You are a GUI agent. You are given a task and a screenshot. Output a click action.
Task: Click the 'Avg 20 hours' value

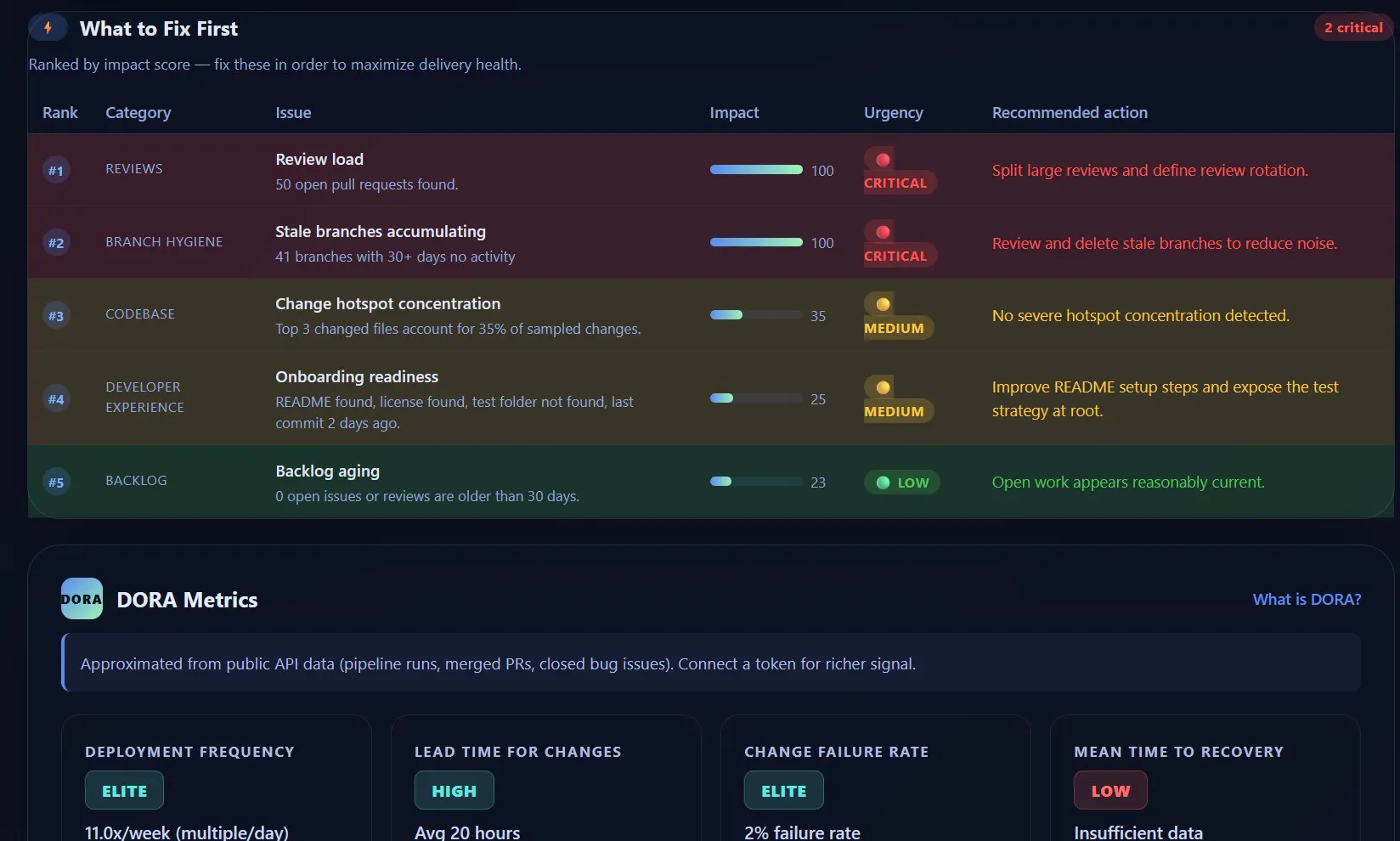(467, 832)
